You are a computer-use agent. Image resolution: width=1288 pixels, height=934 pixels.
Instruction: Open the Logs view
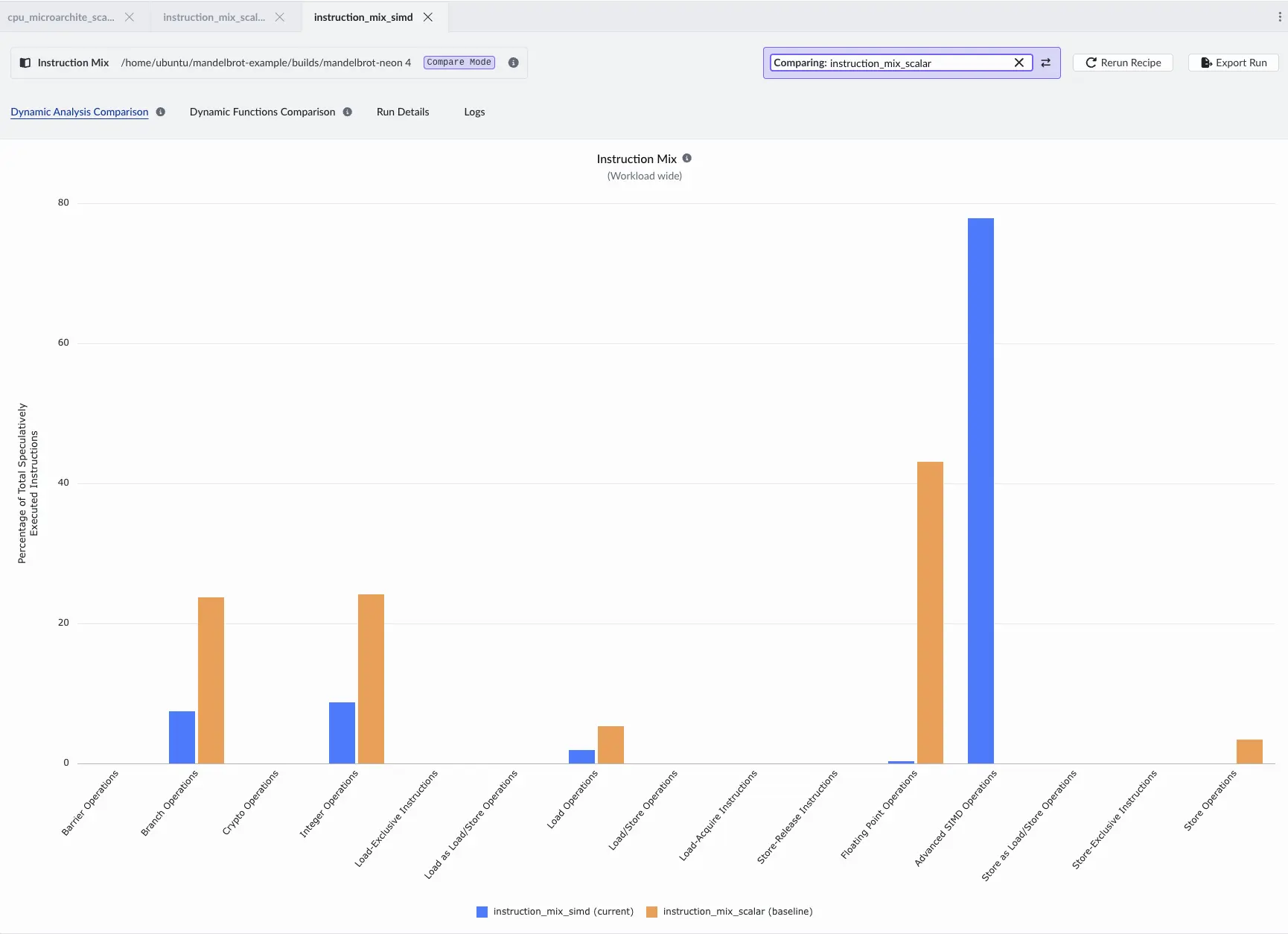pyautogui.click(x=474, y=112)
